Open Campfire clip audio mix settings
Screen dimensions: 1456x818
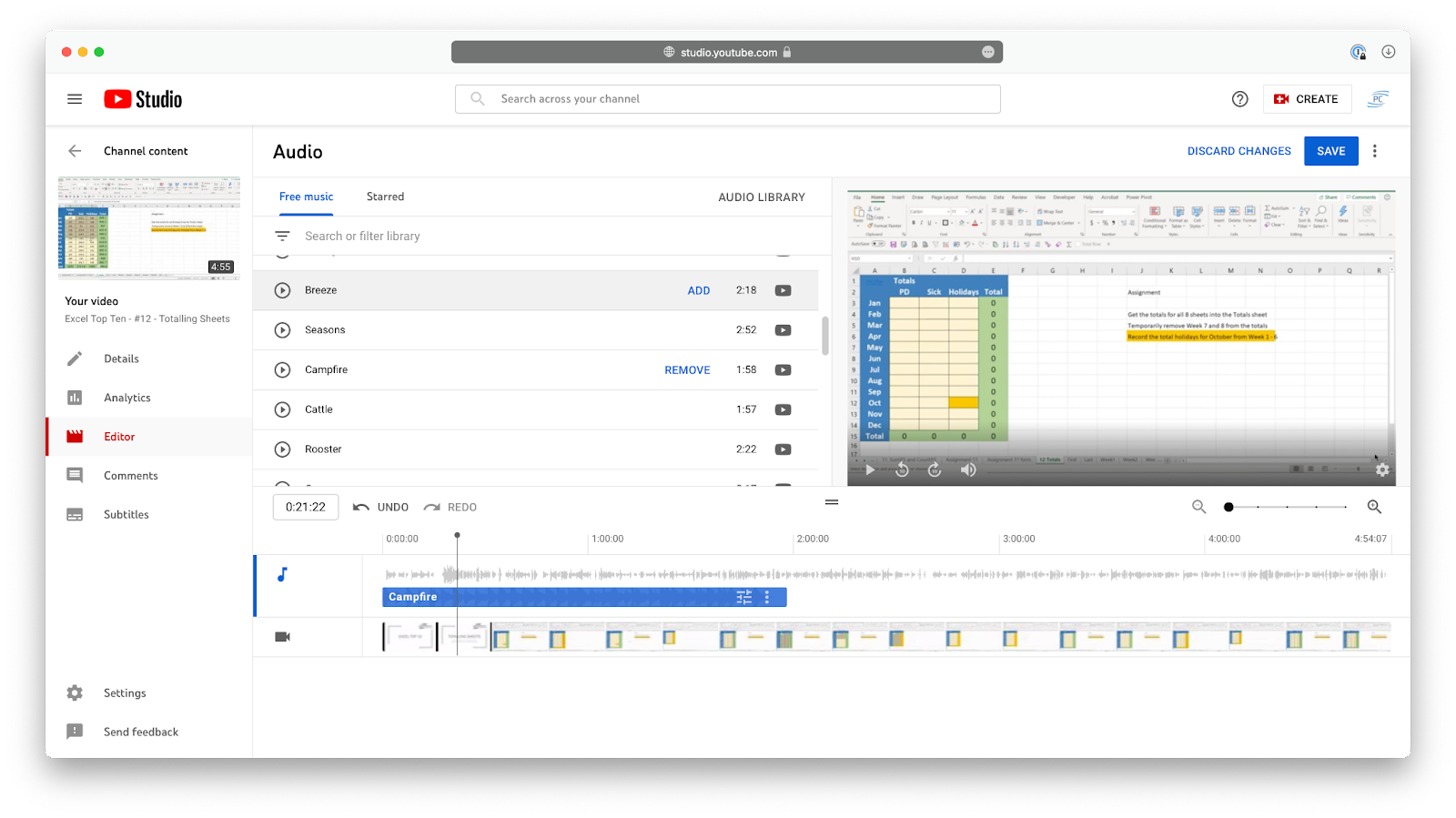(x=744, y=597)
